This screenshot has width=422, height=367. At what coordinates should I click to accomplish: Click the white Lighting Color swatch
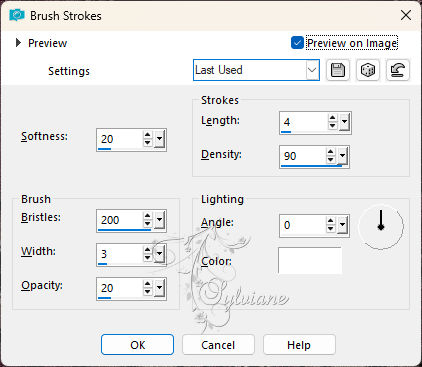[x=310, y=261]
